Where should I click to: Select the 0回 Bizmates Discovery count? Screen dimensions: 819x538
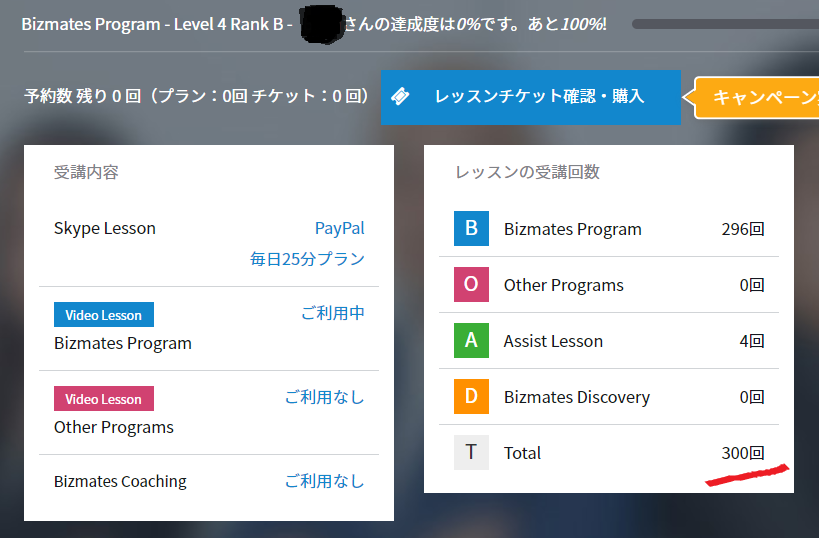(x=752, y=396)
